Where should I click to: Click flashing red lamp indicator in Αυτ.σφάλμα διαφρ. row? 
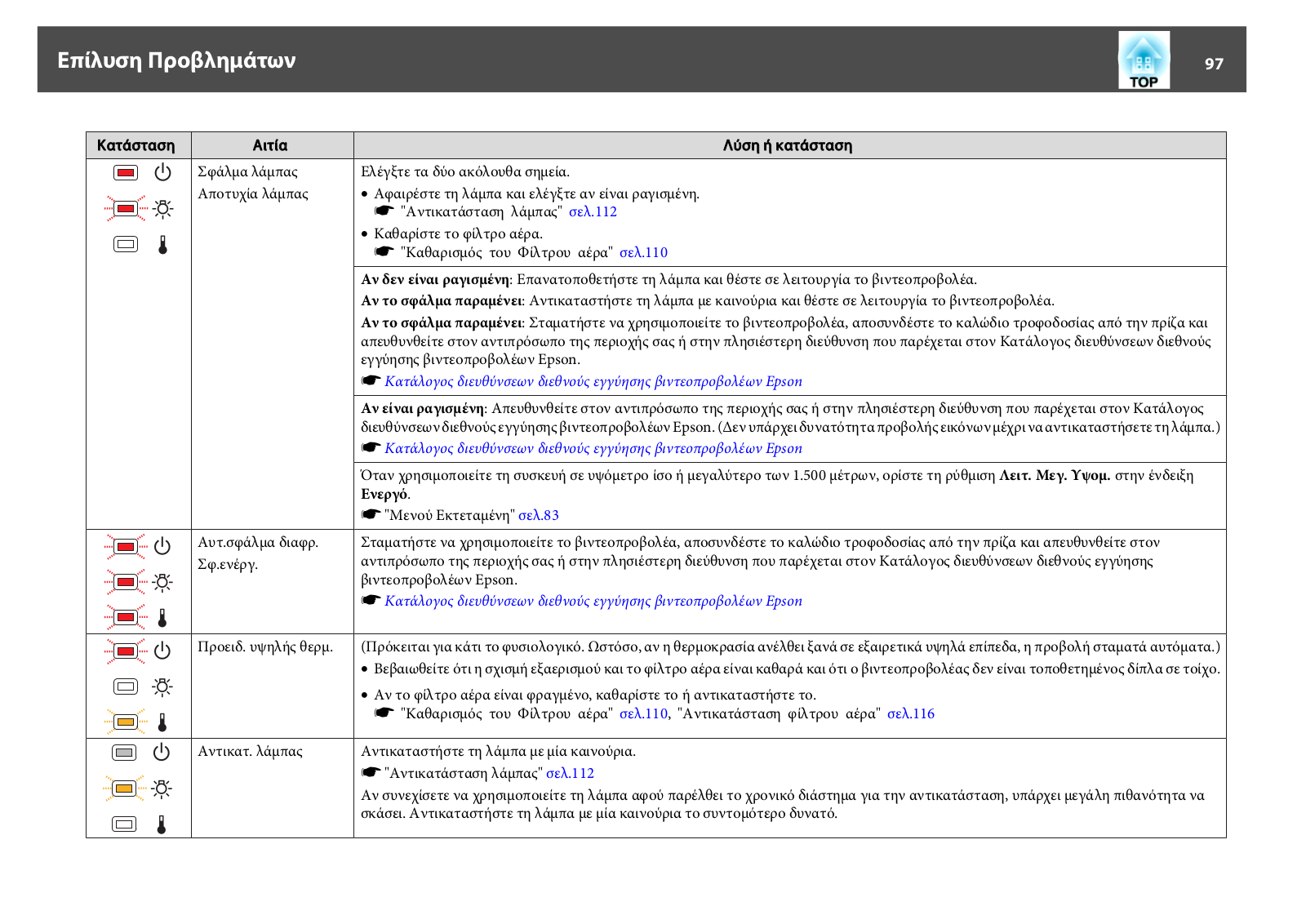tap(126, 582)
